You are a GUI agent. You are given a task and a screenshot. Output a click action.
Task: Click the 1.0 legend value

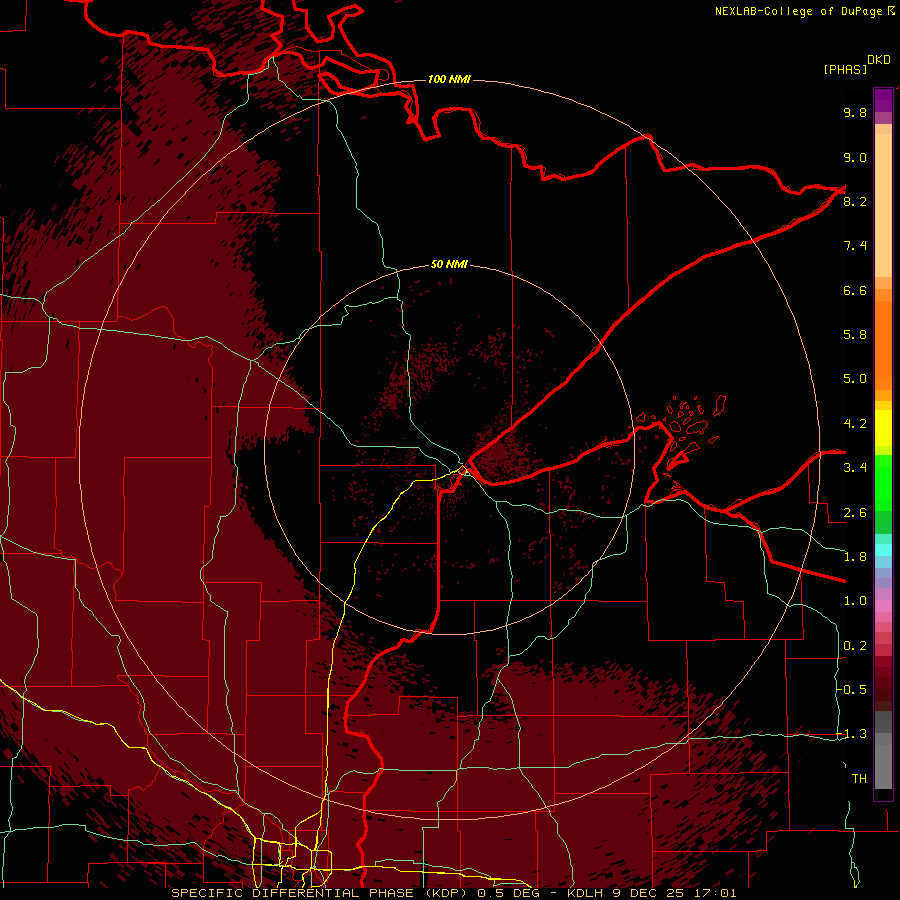855,601
